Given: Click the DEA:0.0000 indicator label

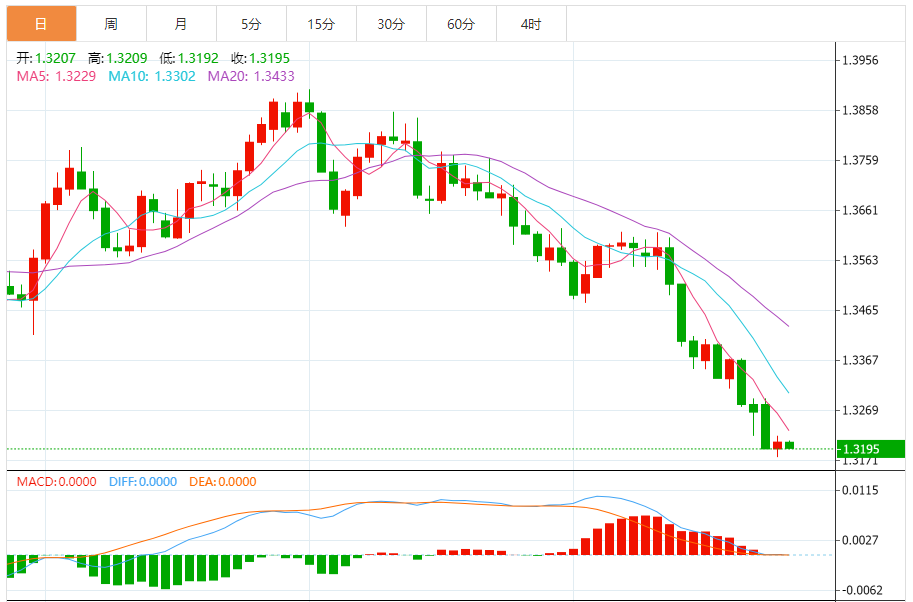Looking at the screenshot, I should 222,481.
